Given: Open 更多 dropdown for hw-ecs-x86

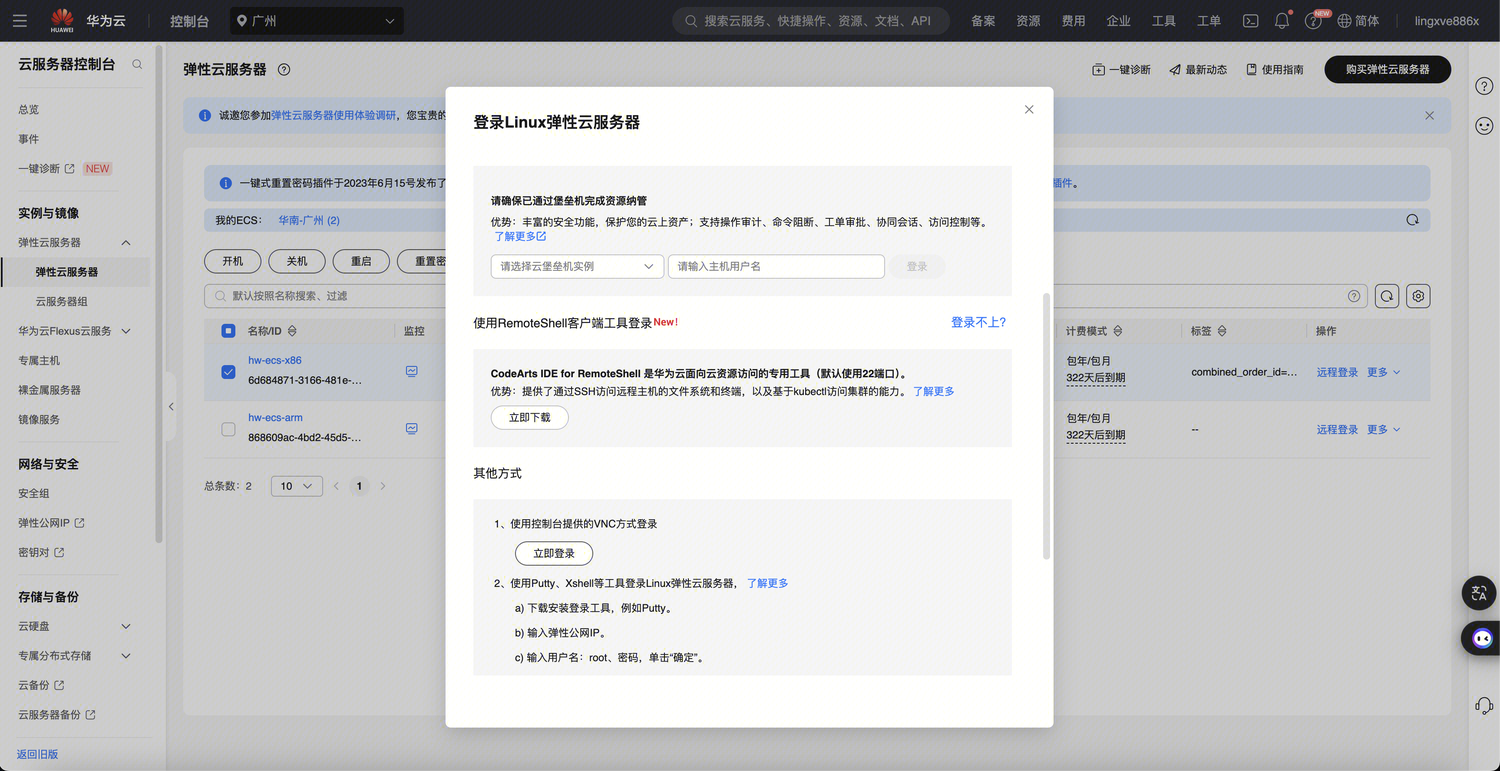Looking at the screenshot, I should coord(1384,372).
